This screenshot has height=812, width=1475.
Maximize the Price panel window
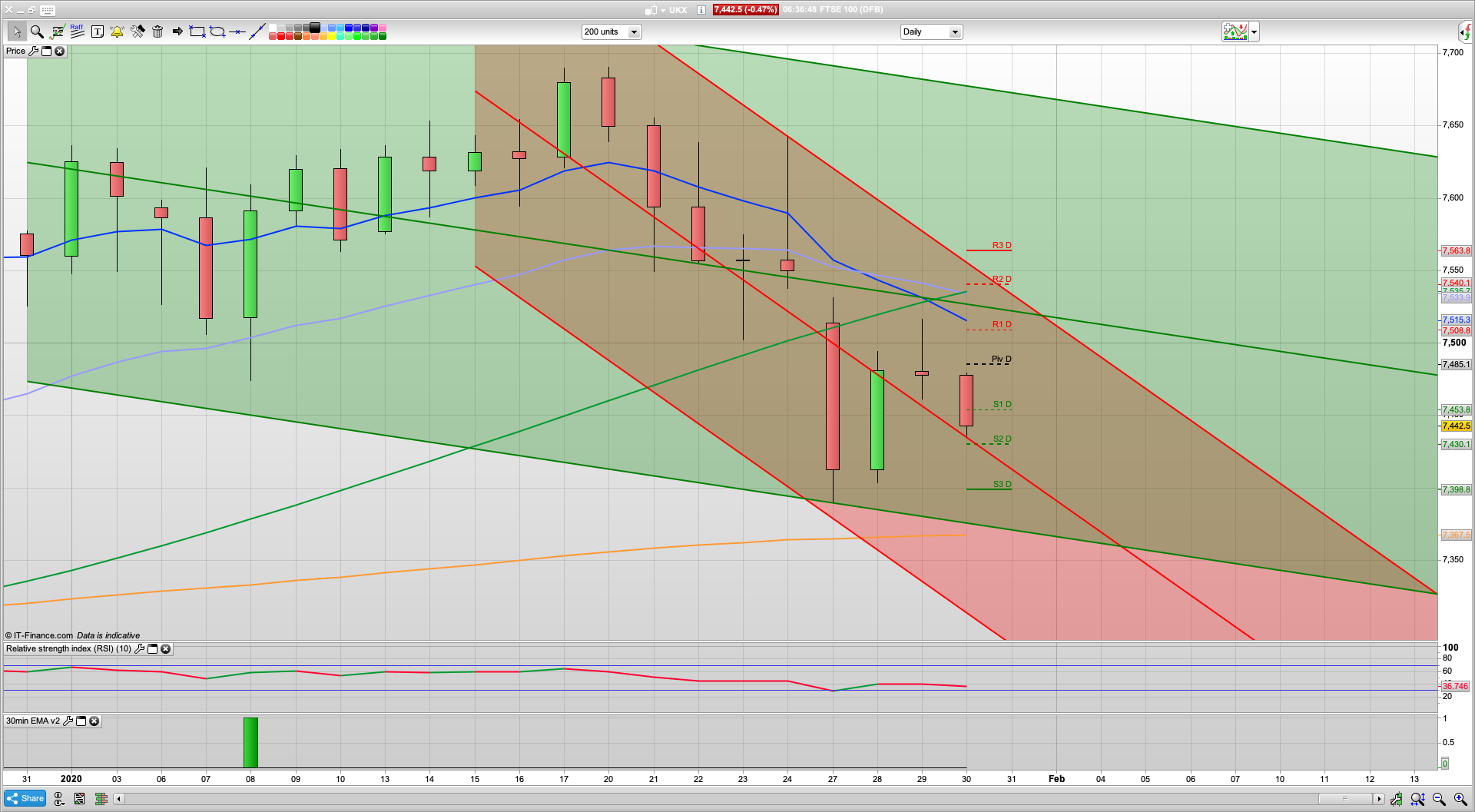[46, 51]
